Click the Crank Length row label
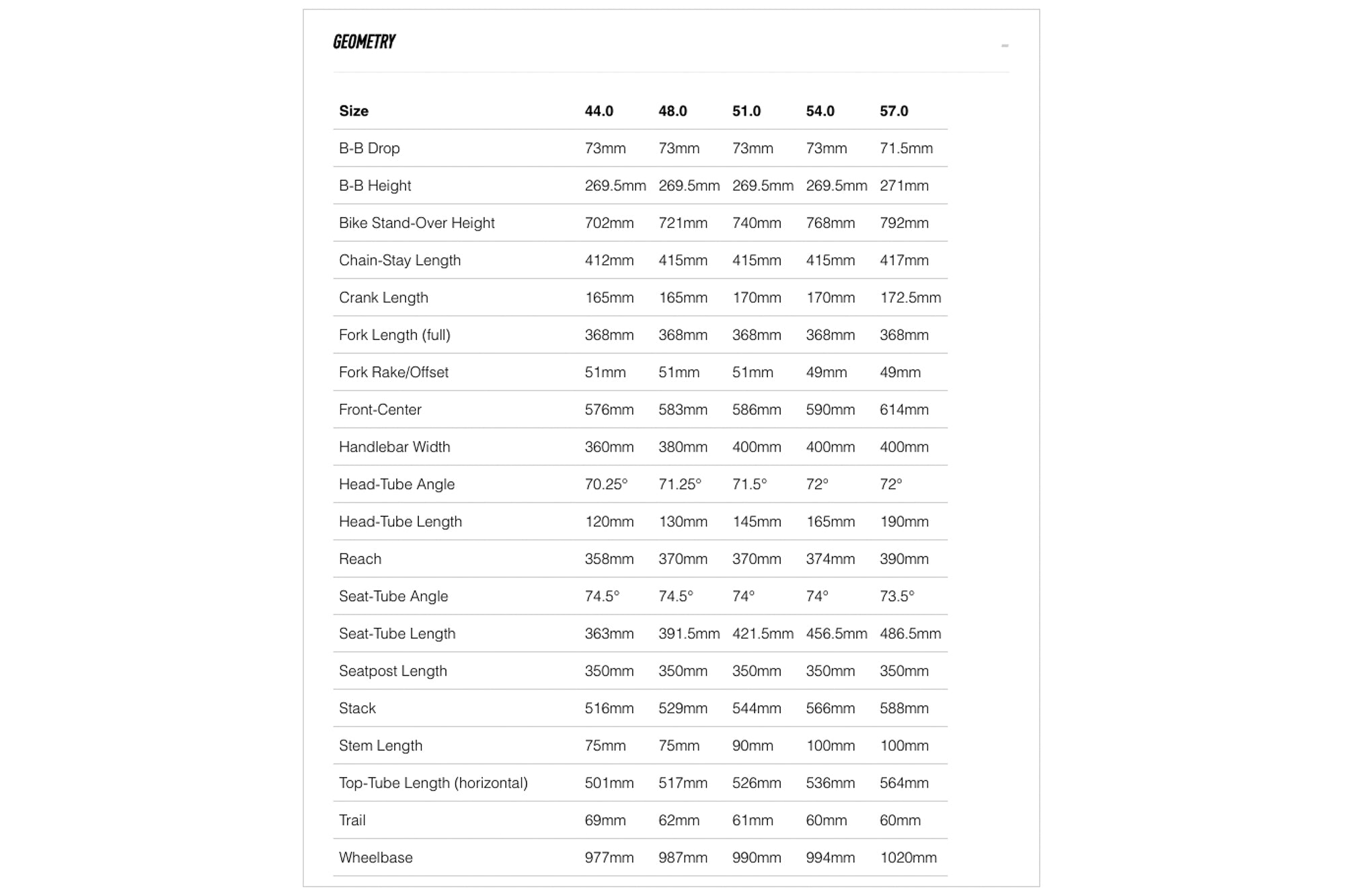The width and height of the screenshot is (1345, 896). click(x=383, y=298)
